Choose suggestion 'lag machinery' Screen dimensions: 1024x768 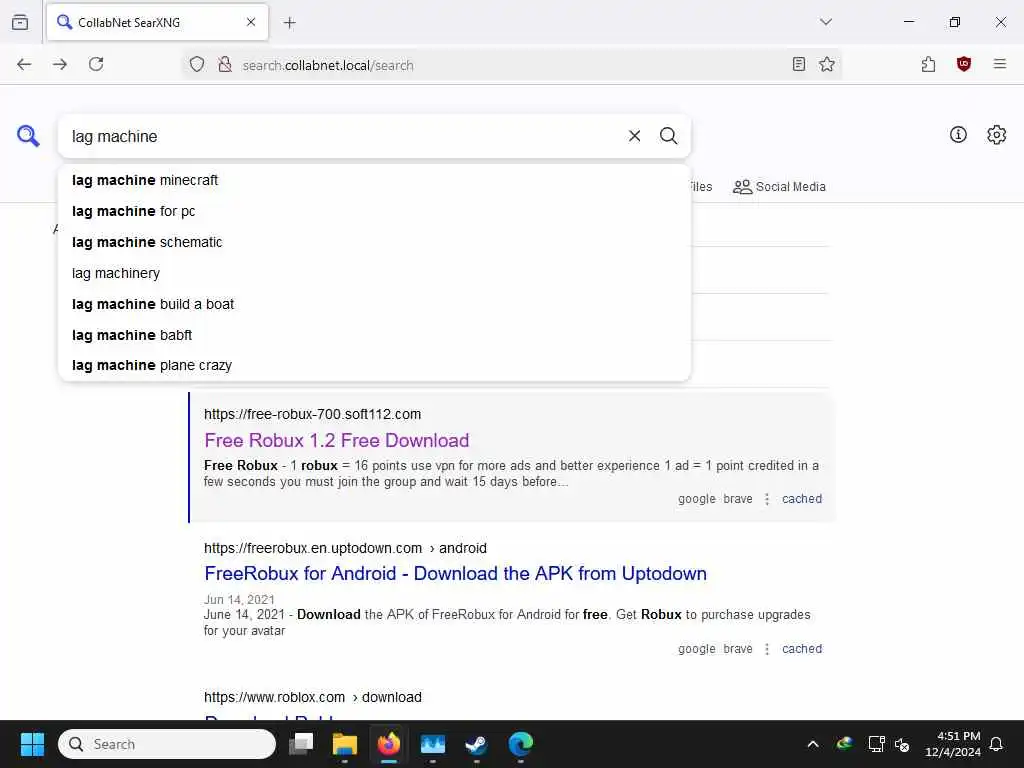click(x=374, y=273)
